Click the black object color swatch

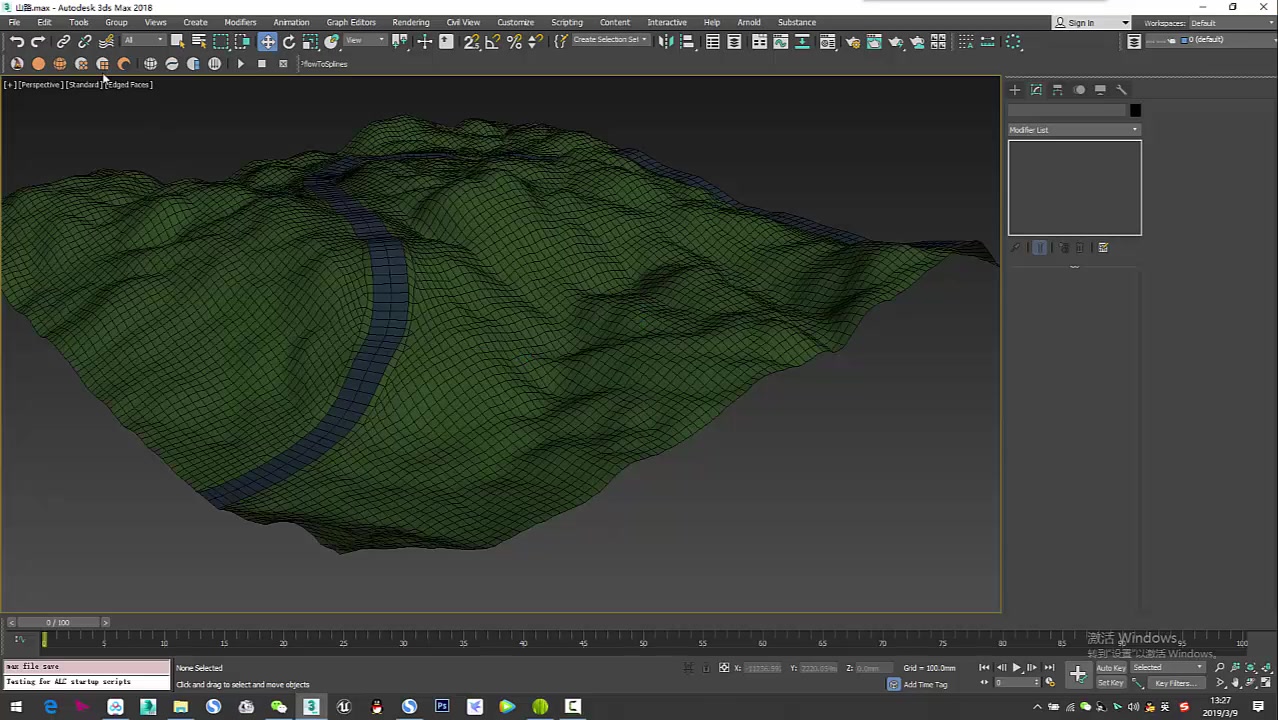point(1135,111)
